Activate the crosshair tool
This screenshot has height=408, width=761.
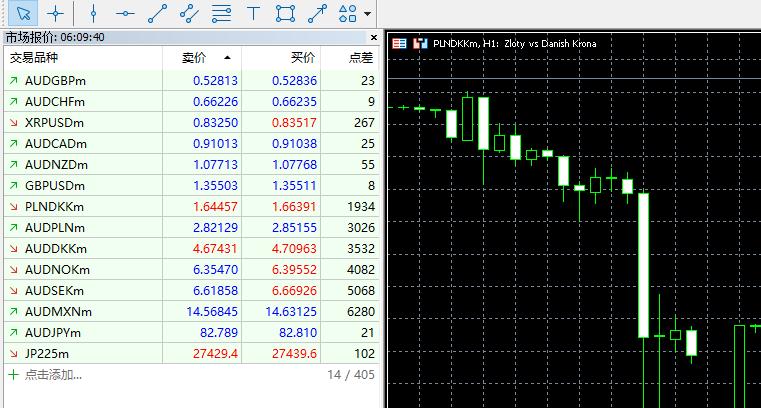click(x=55, y=13)
